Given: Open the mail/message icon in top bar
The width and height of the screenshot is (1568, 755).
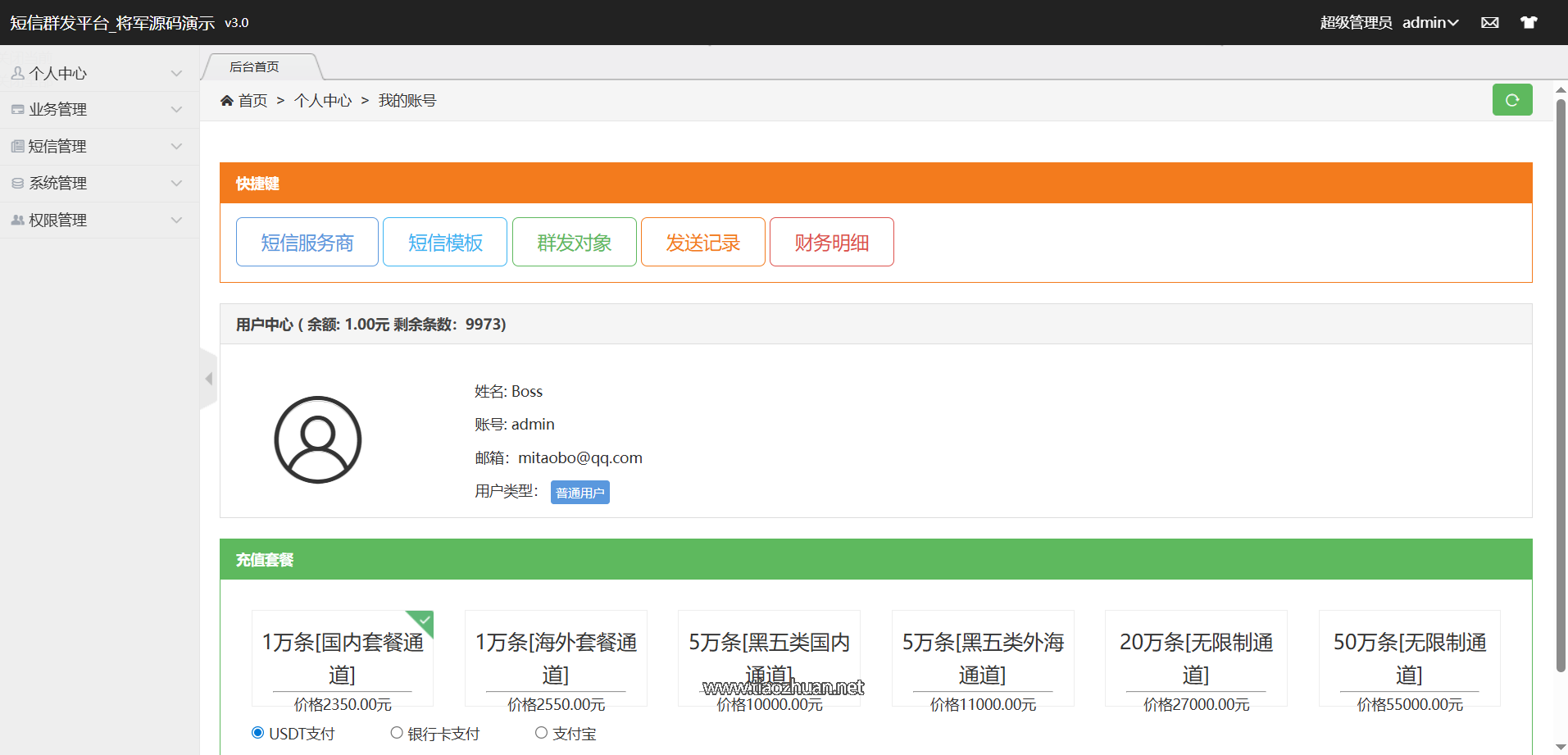Looking at the screenshot, I should coord(1489,22).
